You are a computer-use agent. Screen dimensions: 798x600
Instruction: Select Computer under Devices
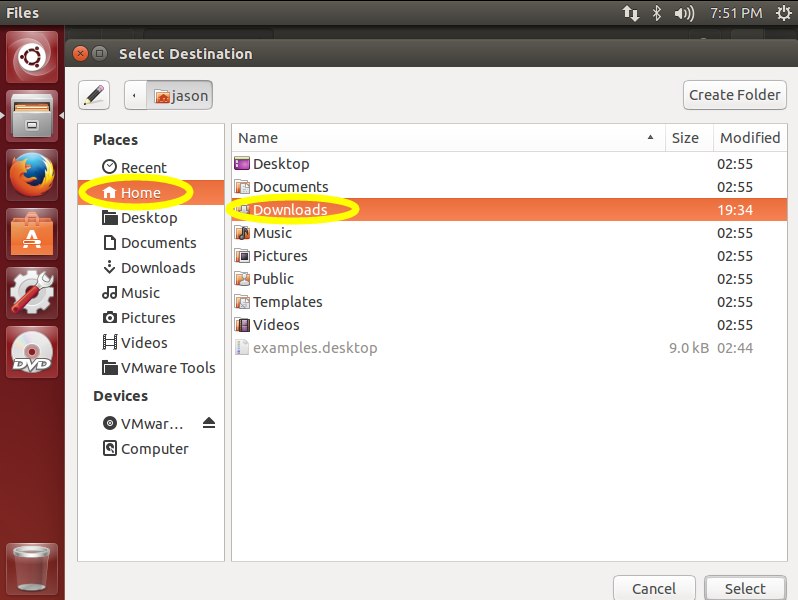(151, 448)
